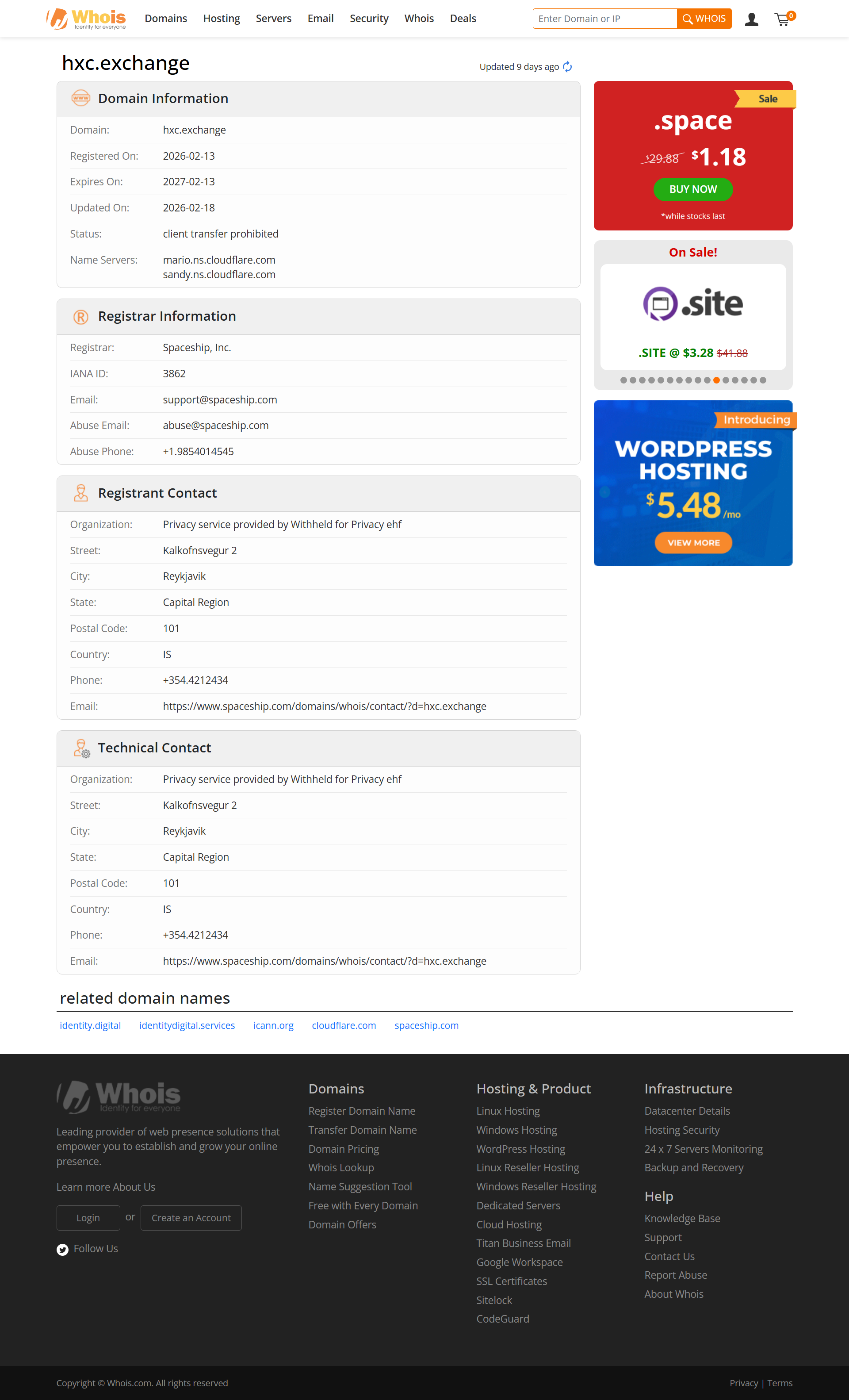The width and height of the screenshot is (849, 1400).
Task: Click Create an Account button
Action: [x=191, y=1218]
